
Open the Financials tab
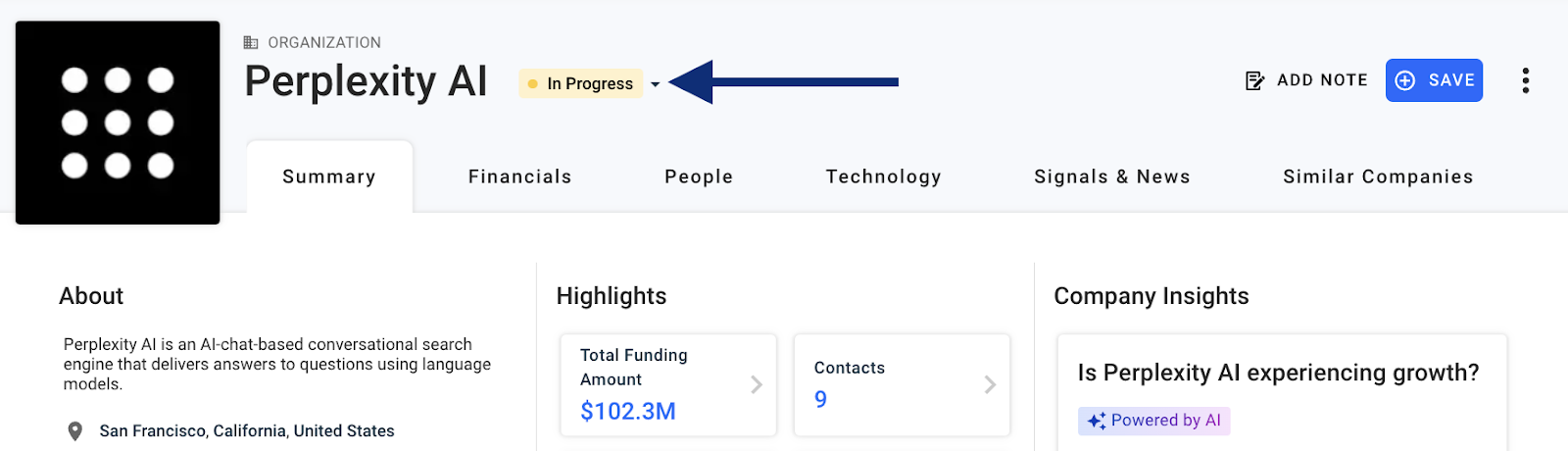click(x=520, y=176)
